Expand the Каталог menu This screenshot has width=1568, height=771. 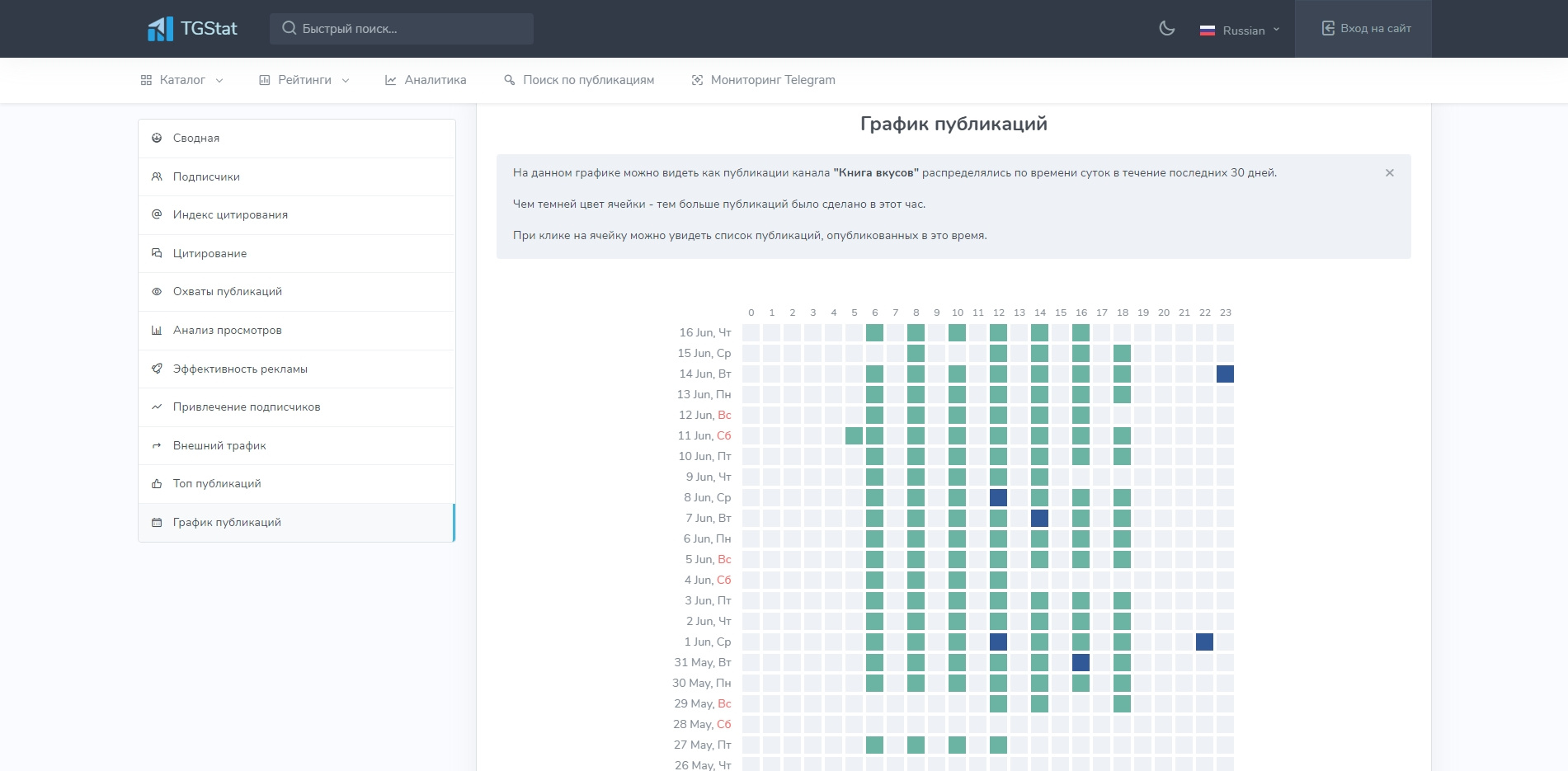(181, 80)
